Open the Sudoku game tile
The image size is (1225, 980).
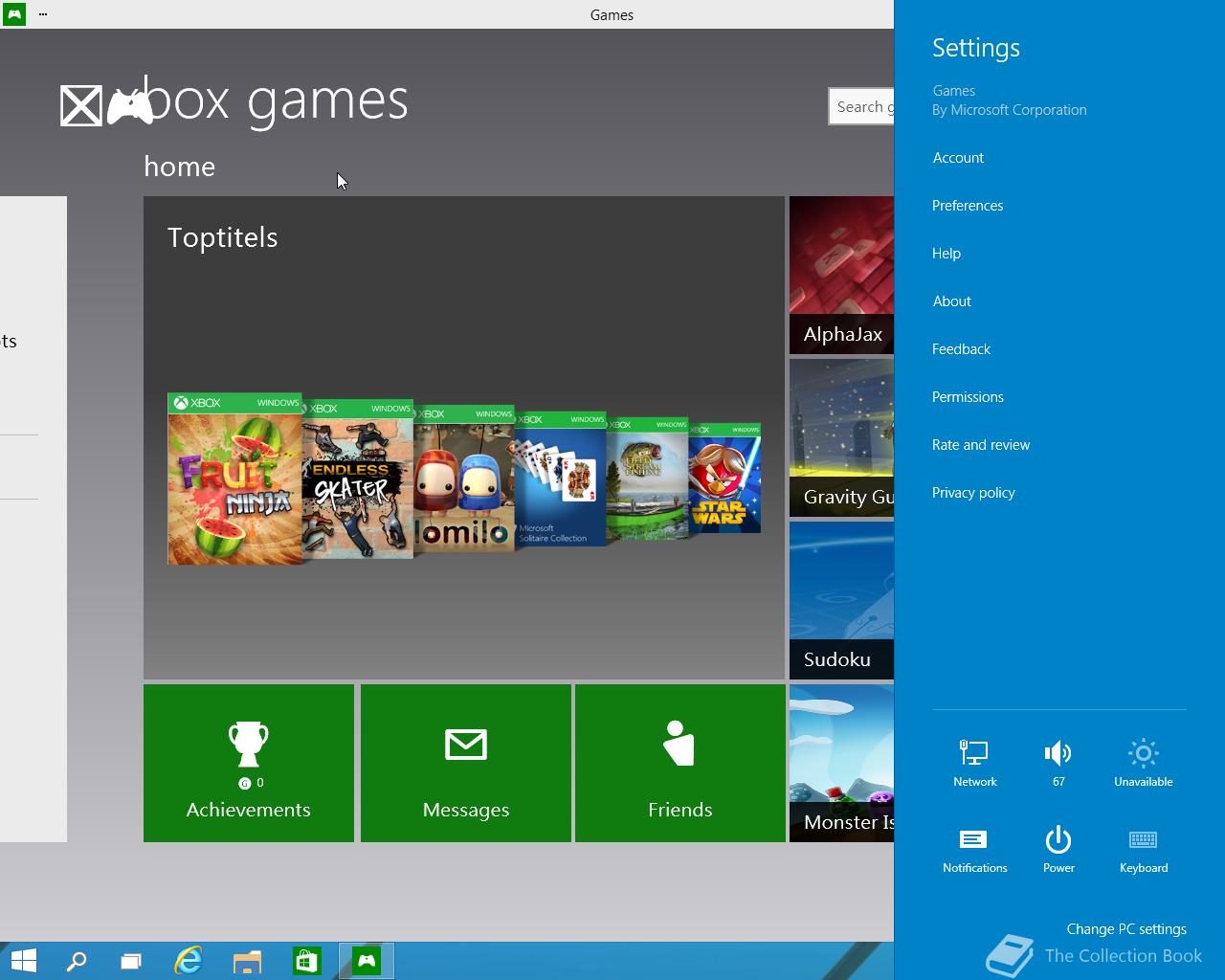pos(842,601)
